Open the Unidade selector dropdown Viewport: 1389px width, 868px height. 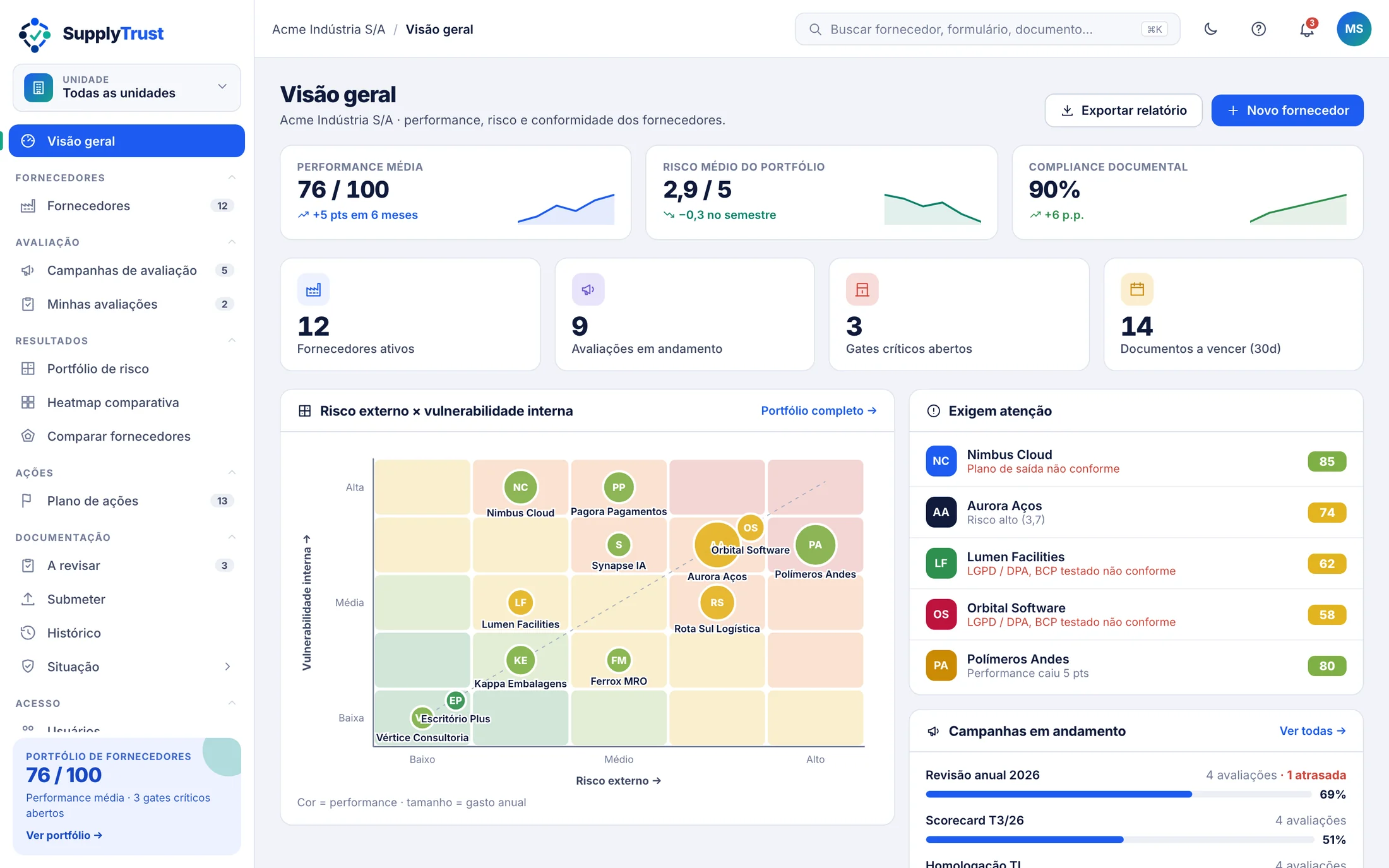tap(126, 87)
